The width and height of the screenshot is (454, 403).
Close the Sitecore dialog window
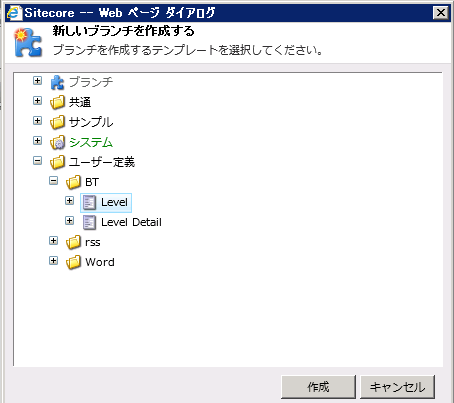coord(441,13)
